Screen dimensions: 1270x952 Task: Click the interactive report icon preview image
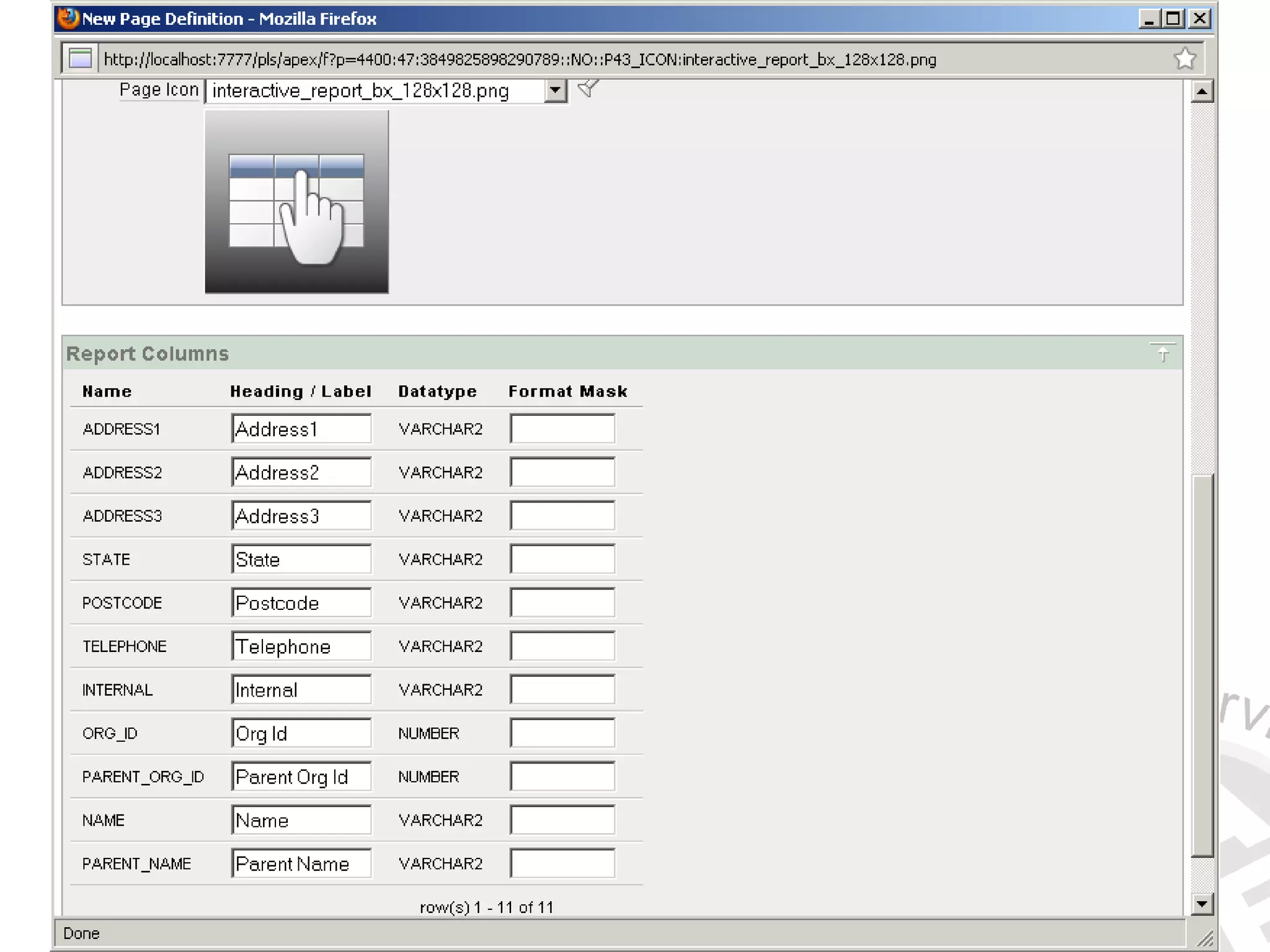coord(296,202)
